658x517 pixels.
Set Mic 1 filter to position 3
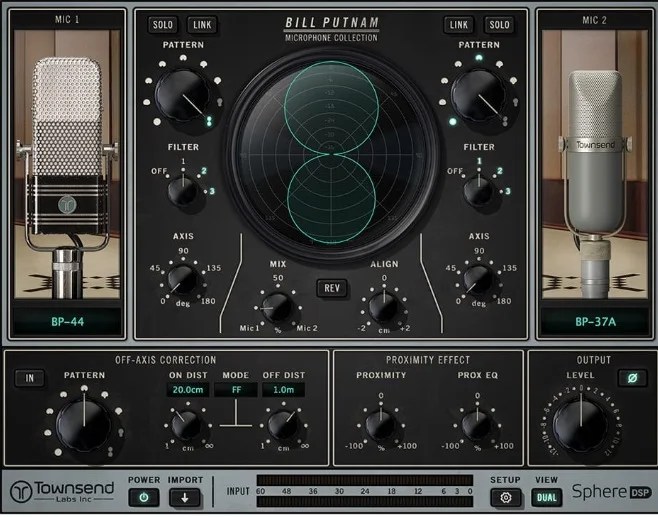click(x=212, y=191)
